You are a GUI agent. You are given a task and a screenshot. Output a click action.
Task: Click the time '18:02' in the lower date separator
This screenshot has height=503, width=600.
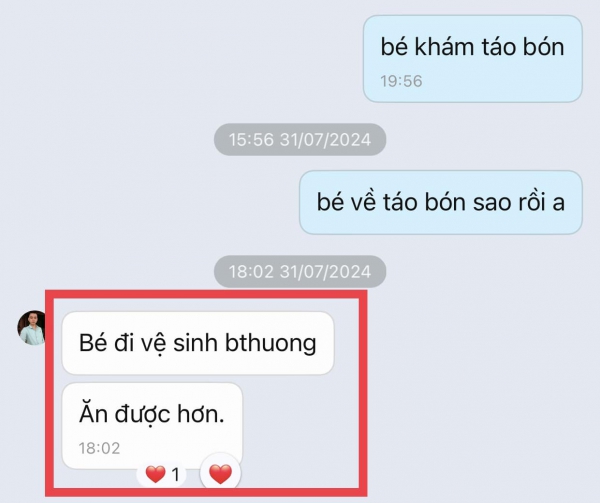click(x=251, y=272)
